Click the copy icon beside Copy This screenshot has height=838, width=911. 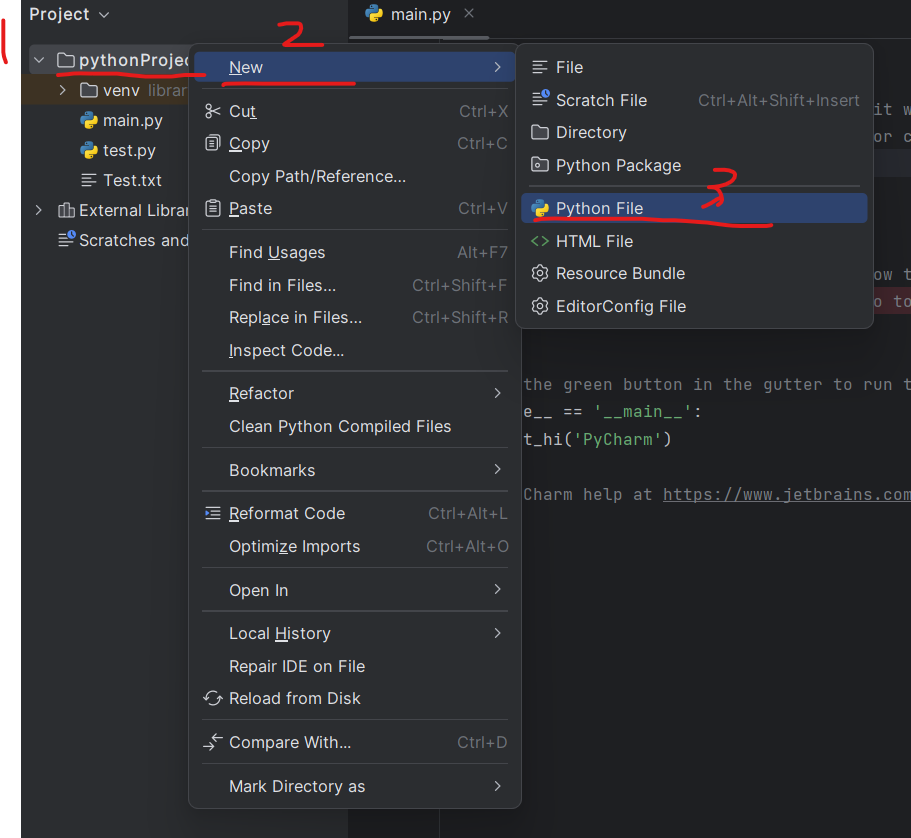pos(213,143)
